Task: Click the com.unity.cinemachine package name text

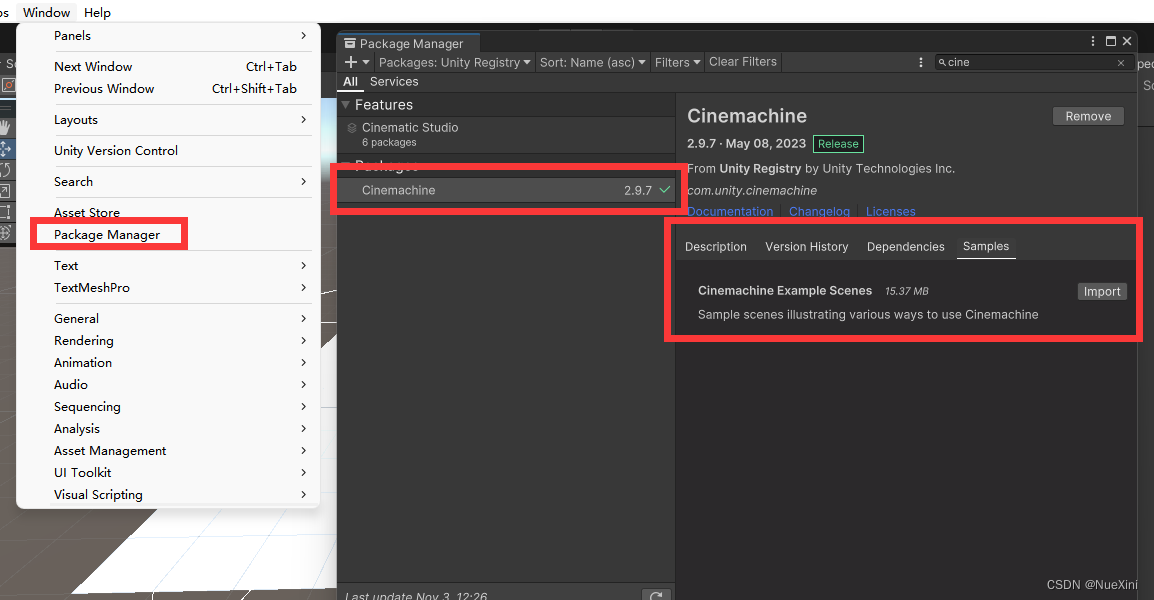Action: tap(752, 190)
